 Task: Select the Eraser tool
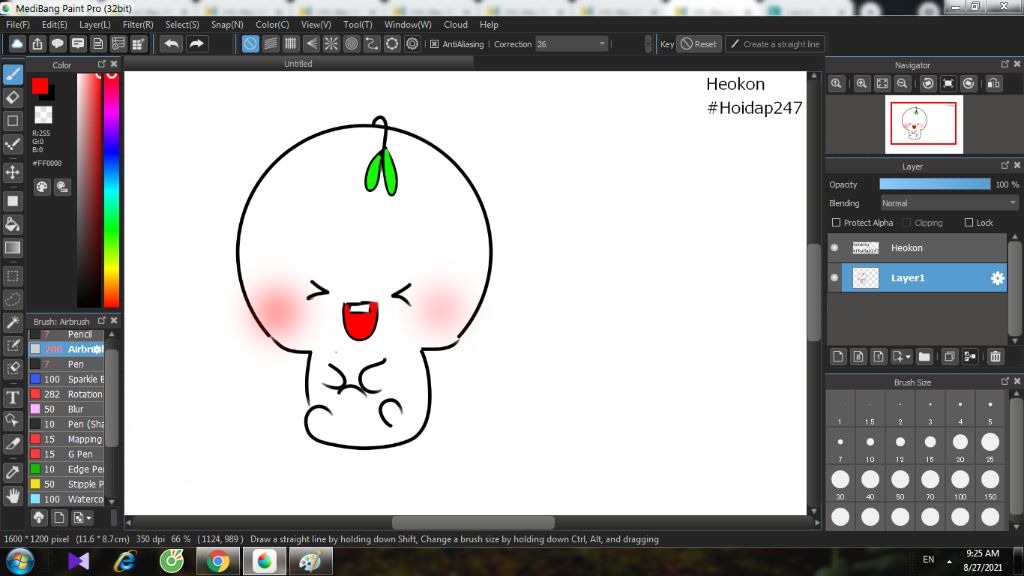pyautogui.click(x=12, y=98)
